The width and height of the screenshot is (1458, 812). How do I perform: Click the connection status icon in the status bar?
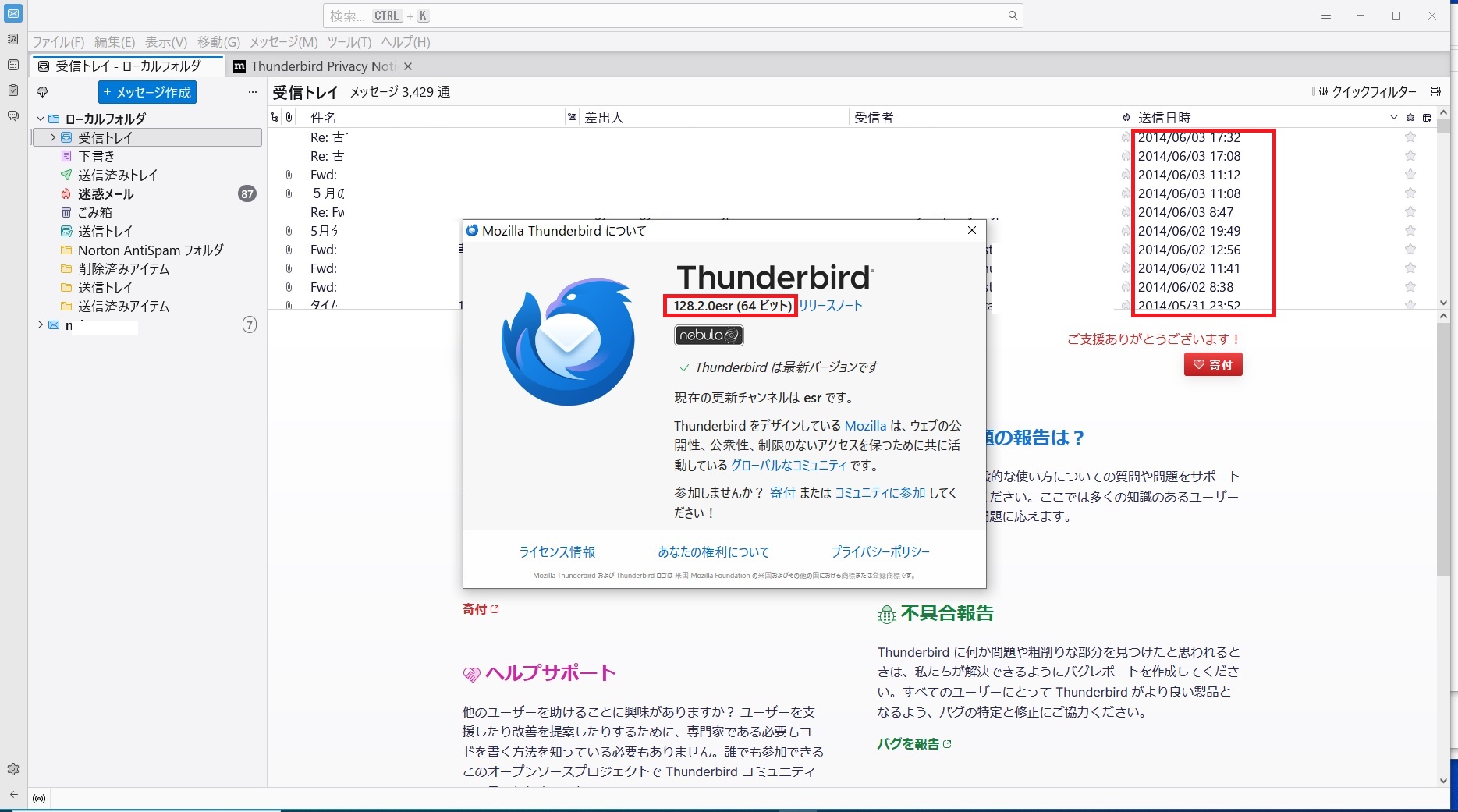(x=39, y=799)
